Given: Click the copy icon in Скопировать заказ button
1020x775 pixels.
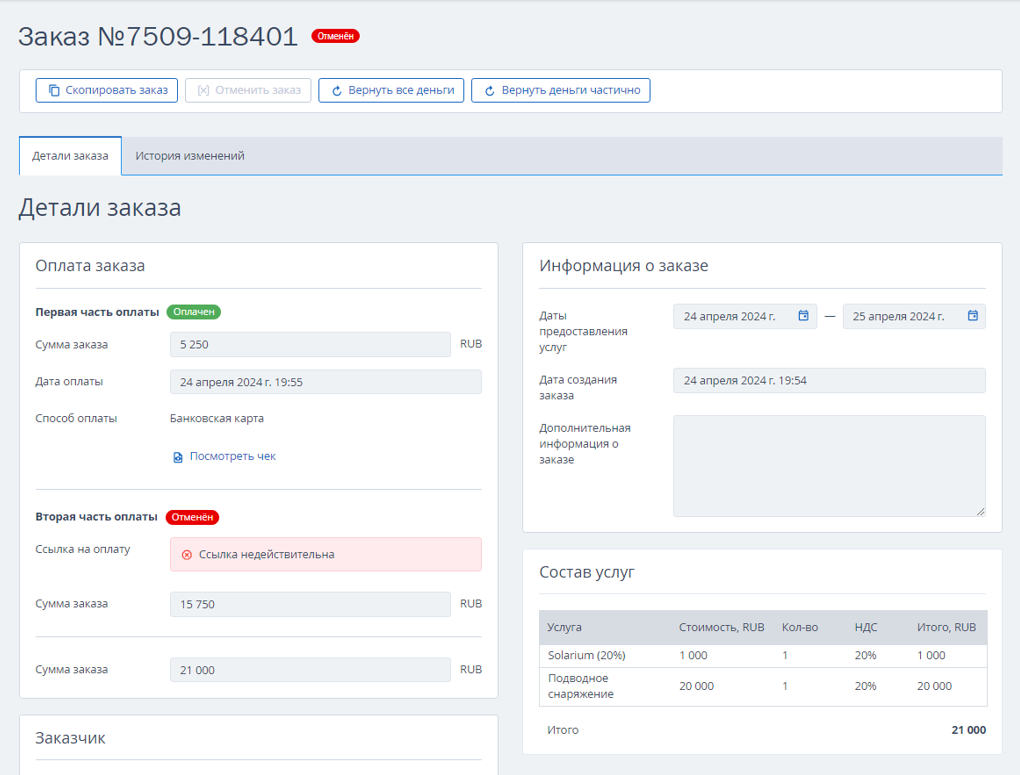Looking at the screenshot, I should click(x=55, y=90).
